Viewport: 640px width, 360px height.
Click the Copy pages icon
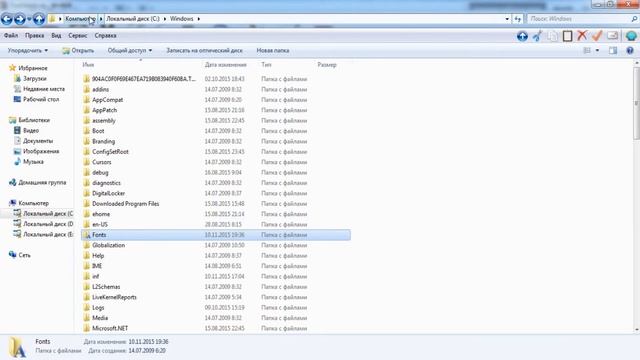(552, 36)
